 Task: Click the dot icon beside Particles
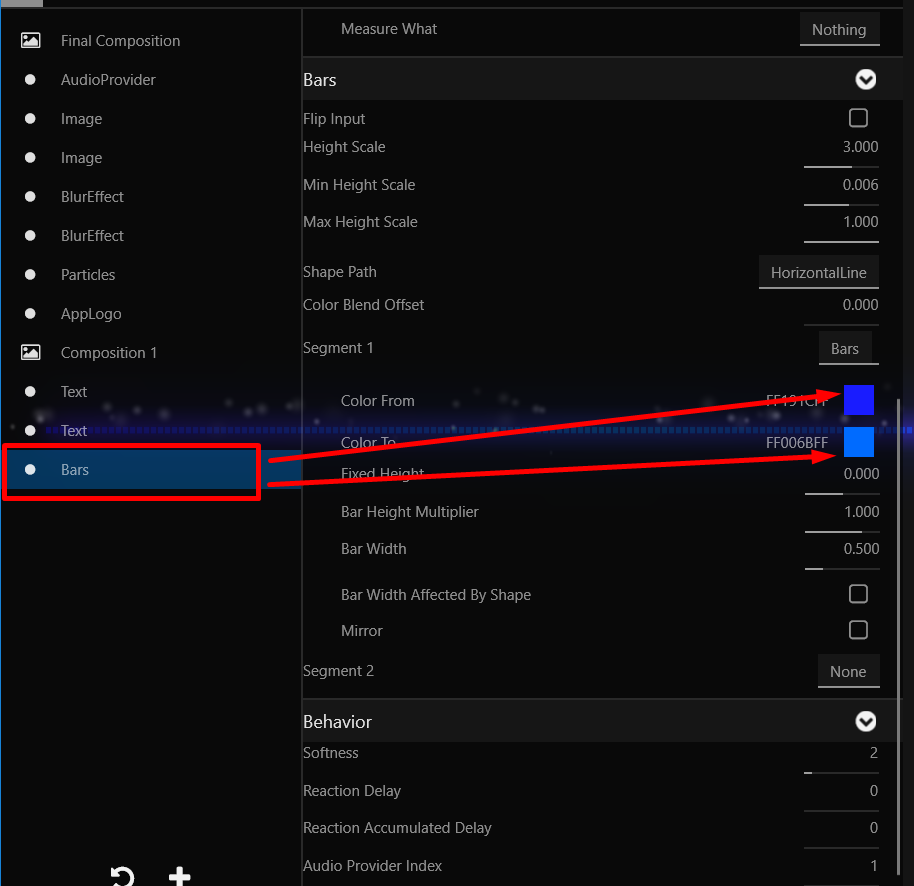click(30, 275)
